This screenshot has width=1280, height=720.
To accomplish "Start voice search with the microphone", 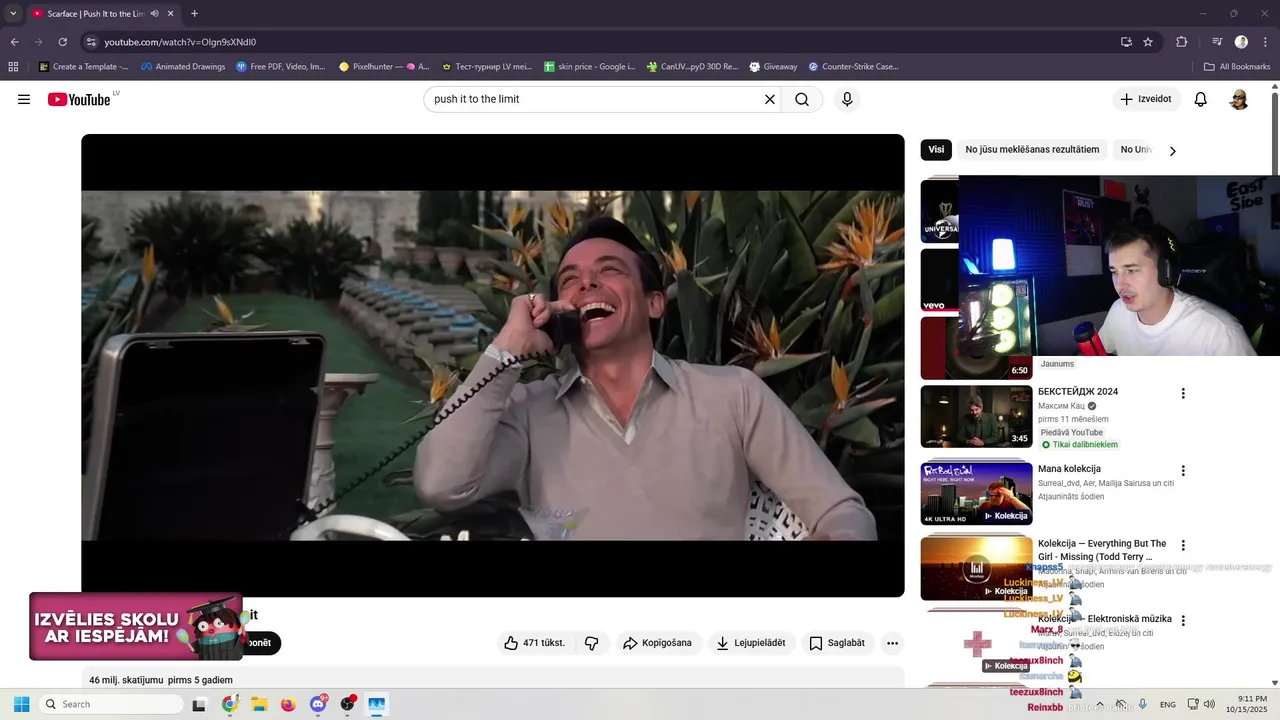I will pos(847,99).
